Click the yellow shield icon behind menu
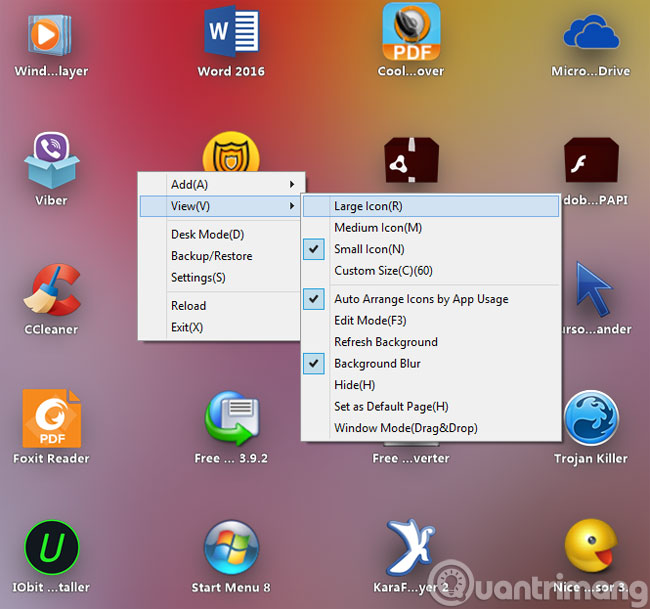Screen dimensions: 650x609 pyautogui.click(x=231, y=152)
